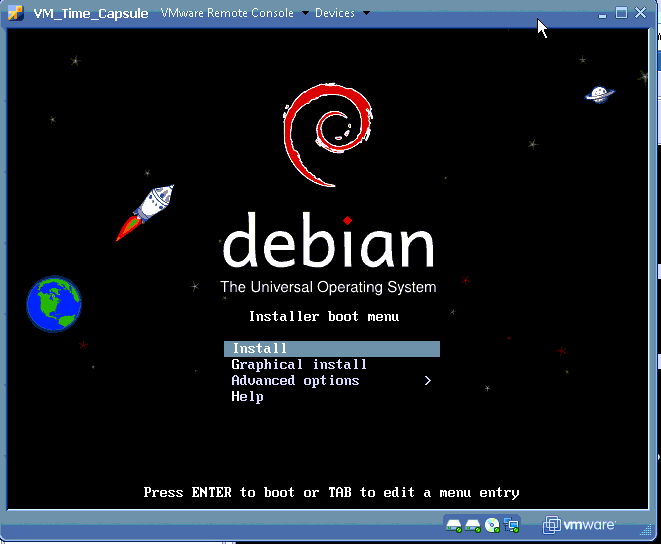
Task: Click the VMware console title bar icon
Action: coord(16,13)
